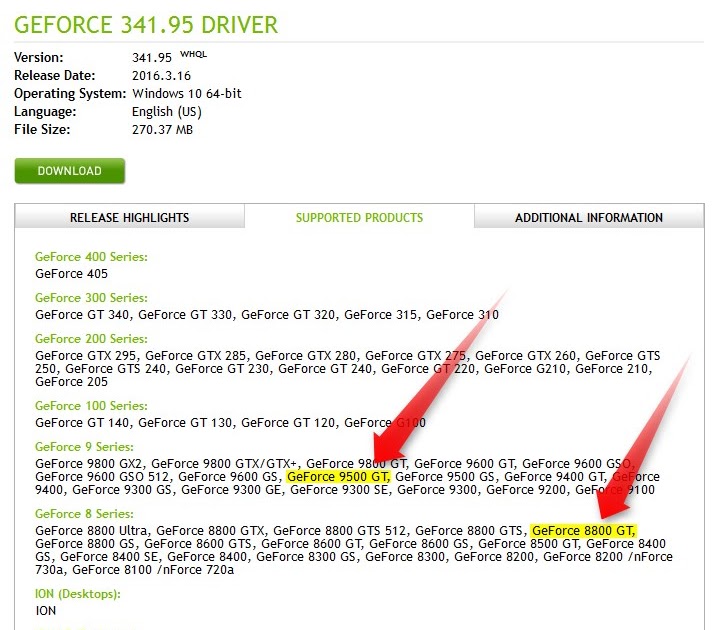Click the ION entry under ION (Desktops)

coord(46,611)
